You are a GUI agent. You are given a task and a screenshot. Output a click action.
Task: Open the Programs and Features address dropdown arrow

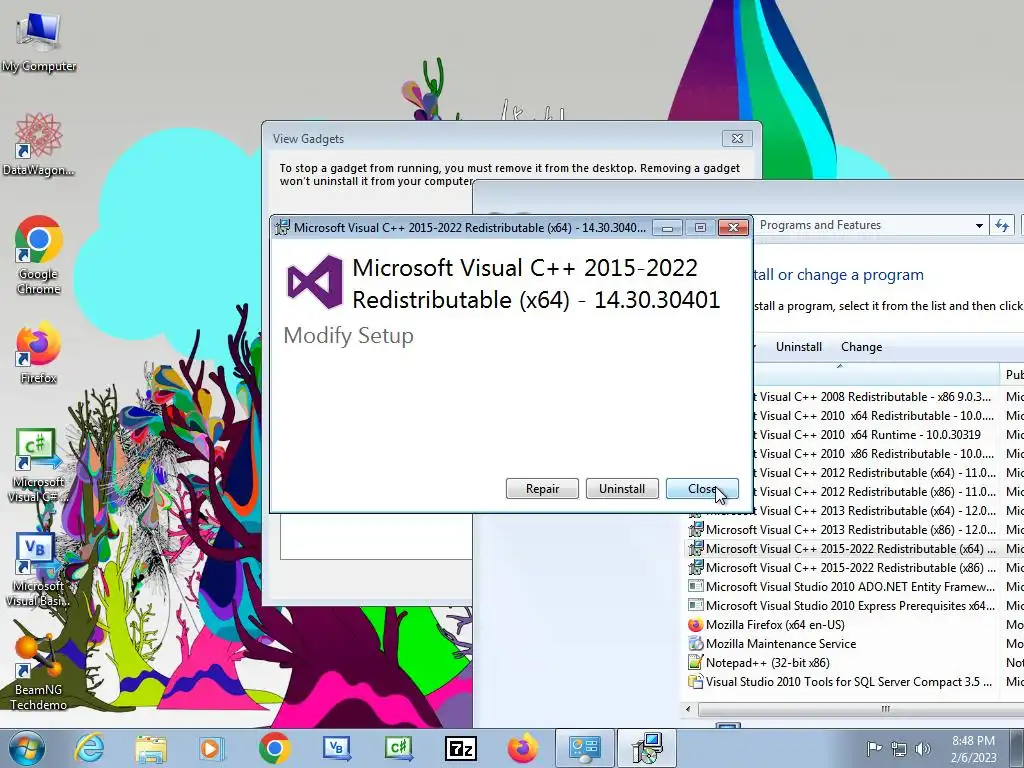point(979,225)
